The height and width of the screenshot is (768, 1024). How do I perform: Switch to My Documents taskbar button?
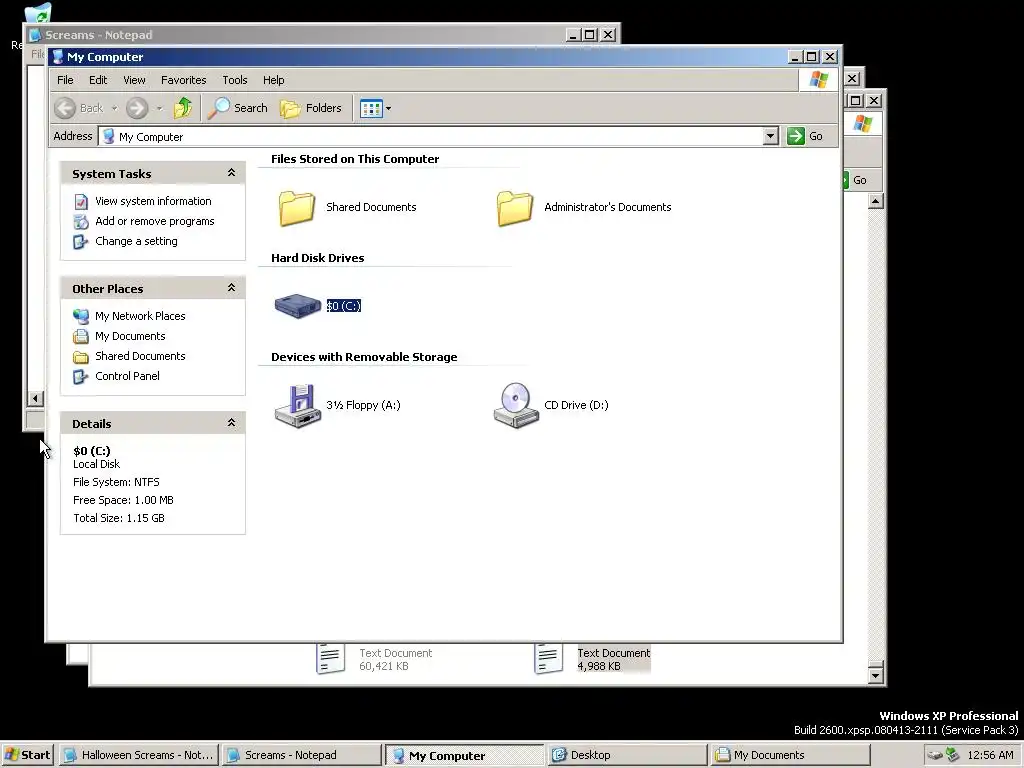tap(790, 755)
